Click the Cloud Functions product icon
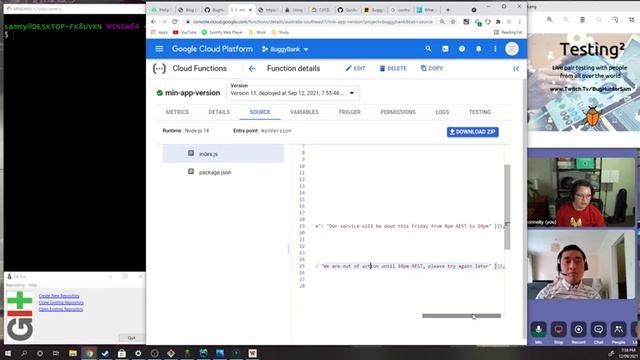Viewport: 640px width, 360px height. click(159, 68)
